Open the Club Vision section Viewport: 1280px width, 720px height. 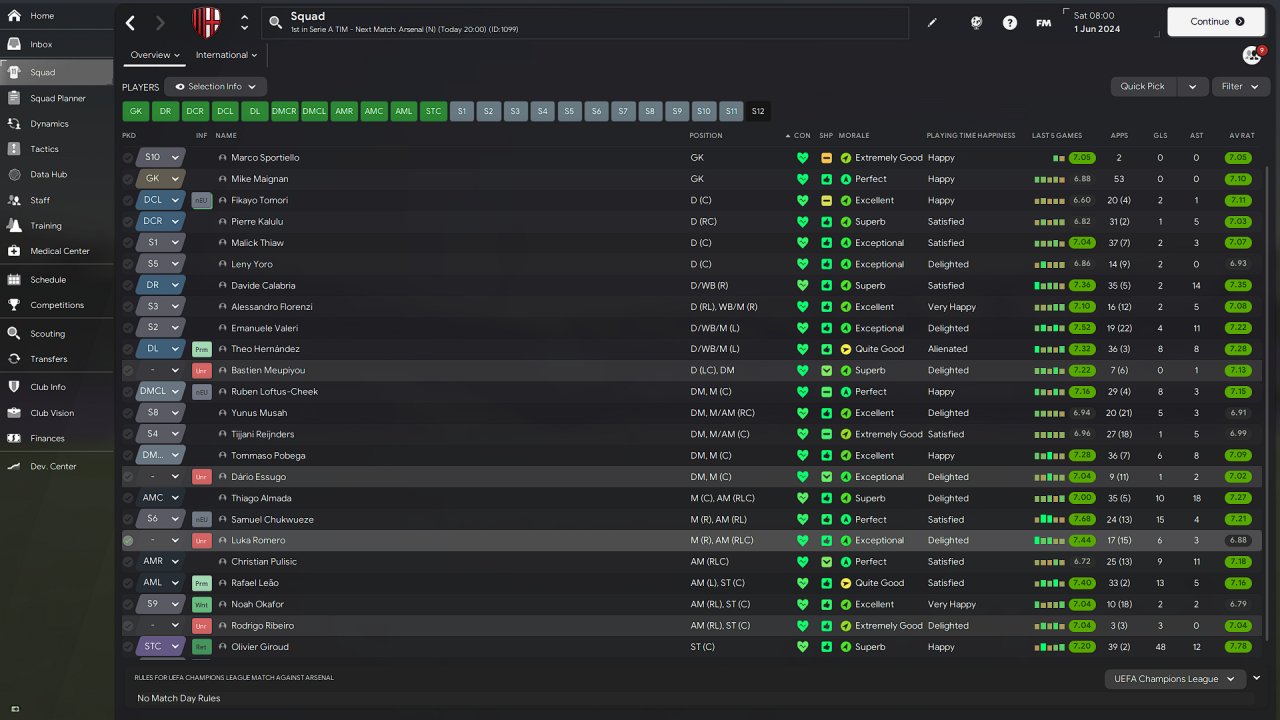click(56, 413)
